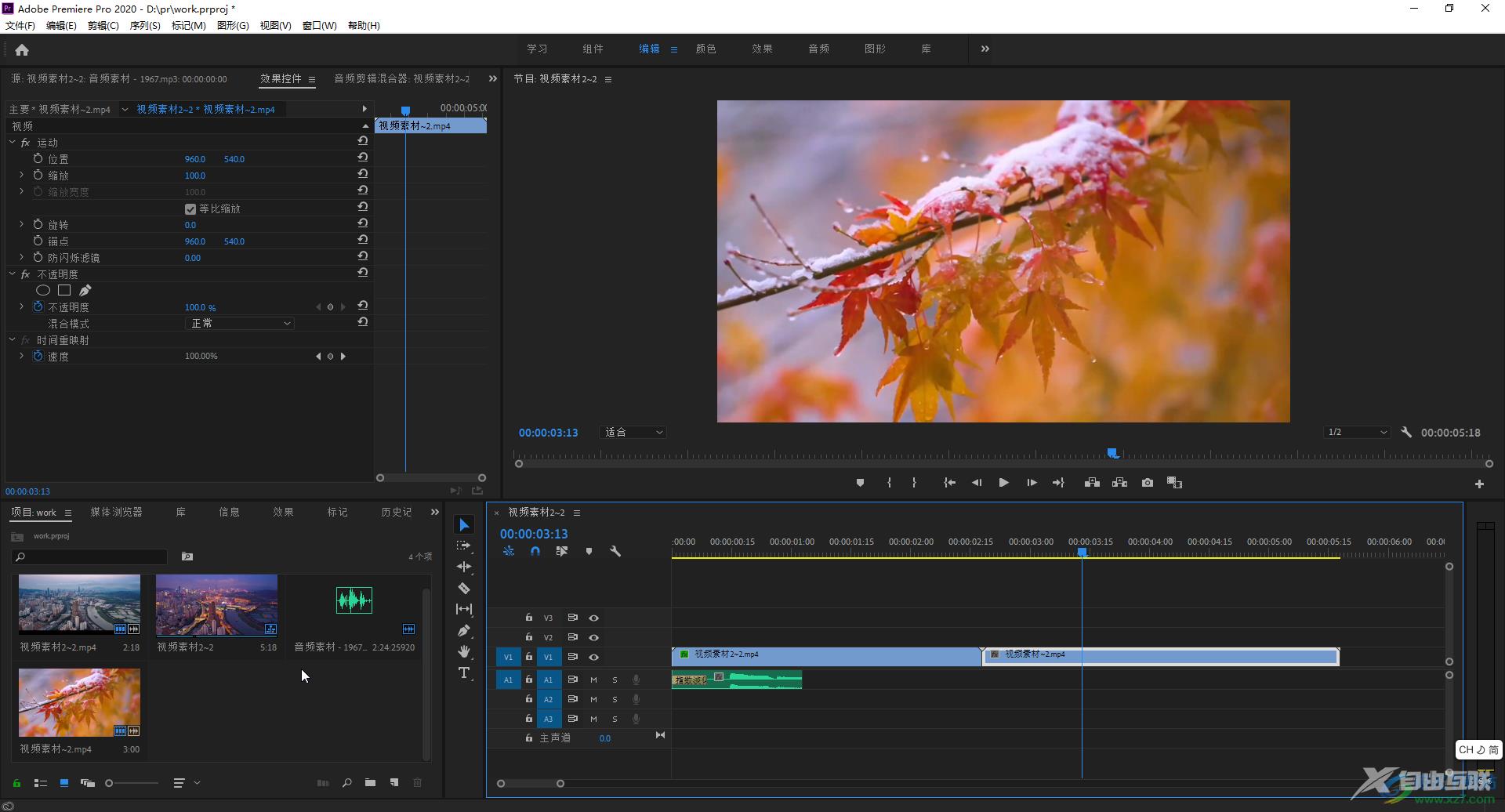Click Mark In bracket button
The width and height of the screenshot is (1505, 812).
point(889,483)
